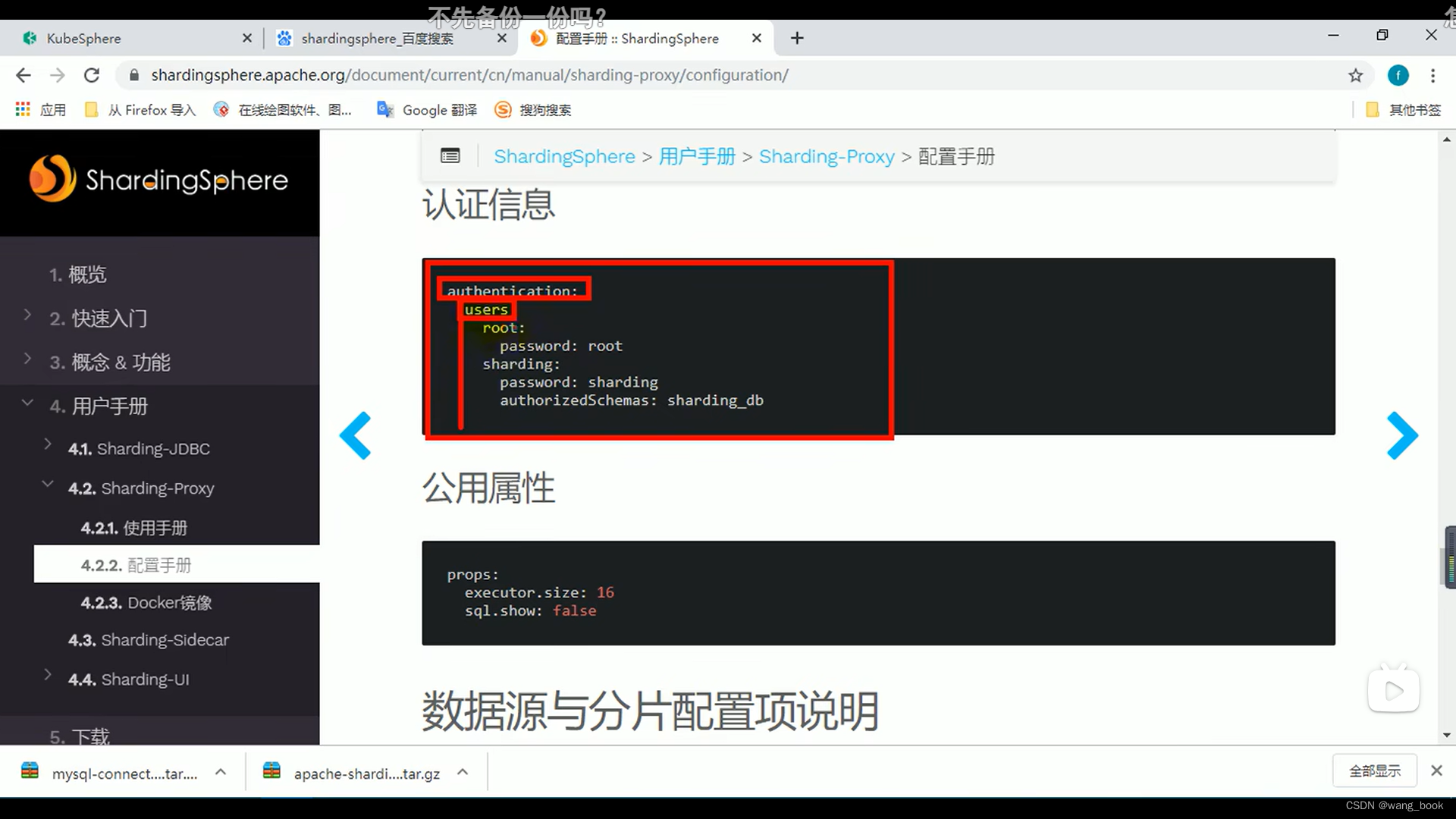Open 4.2.3. Docker镜像 page
Image resolution: width=1456 pixels, height=819 pixels.
coord(146,603)
